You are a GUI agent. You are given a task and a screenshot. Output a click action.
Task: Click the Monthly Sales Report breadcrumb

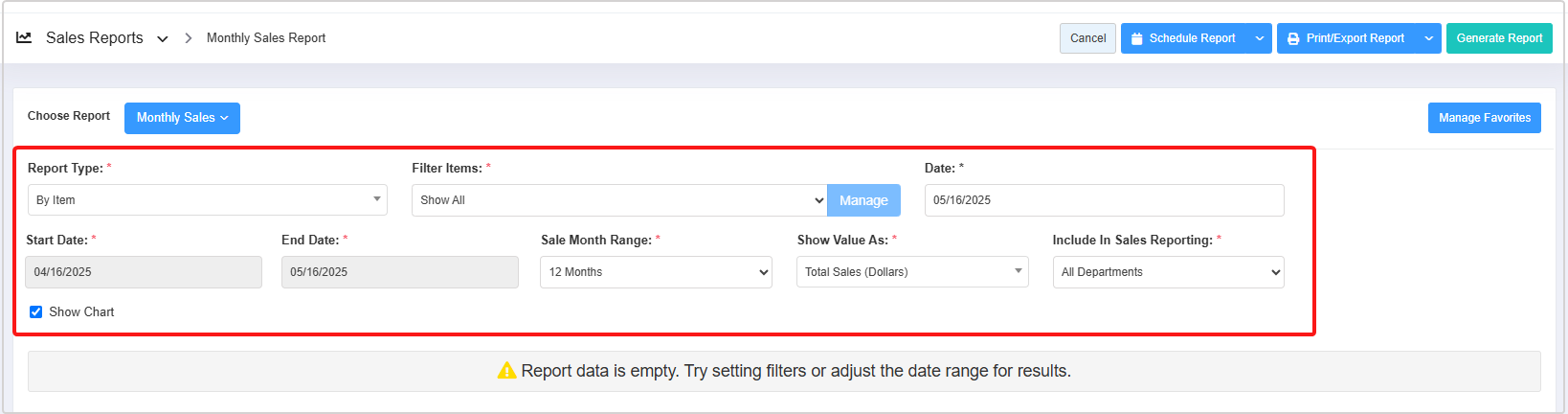(x=266, y=38)
